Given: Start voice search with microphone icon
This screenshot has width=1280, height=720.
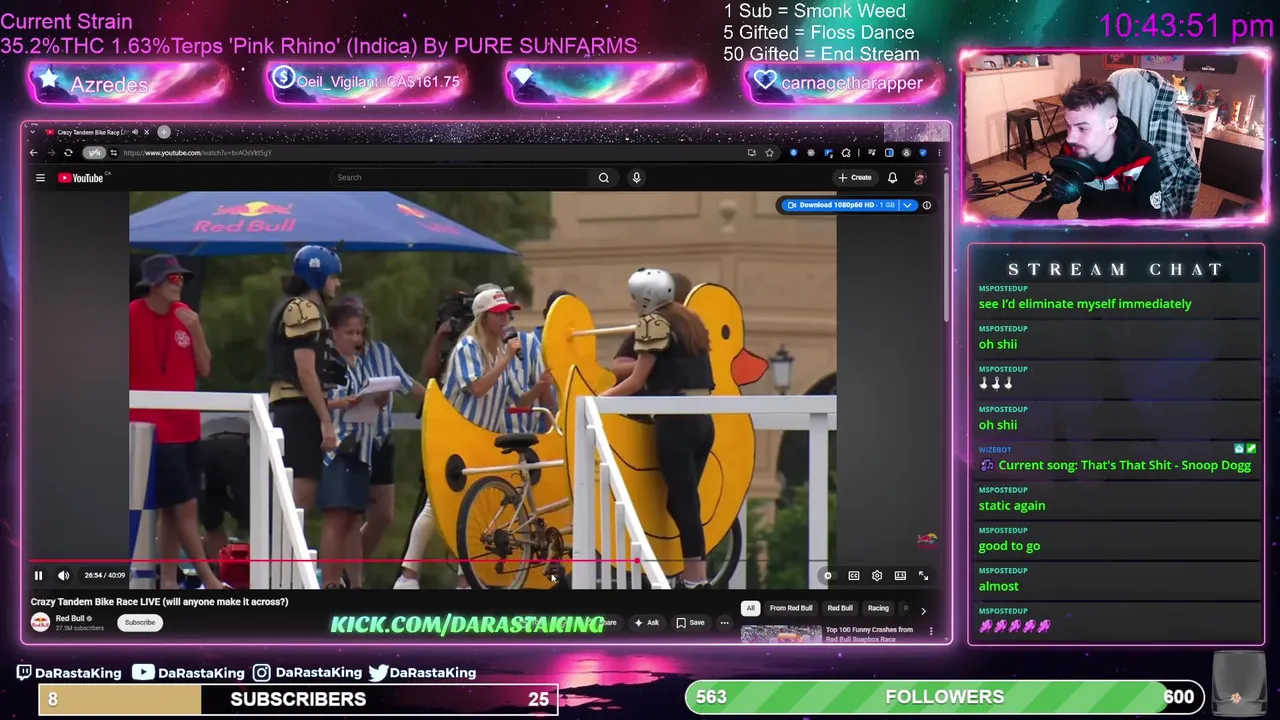Looking at the screenshot, I should (x=636, y=177).
